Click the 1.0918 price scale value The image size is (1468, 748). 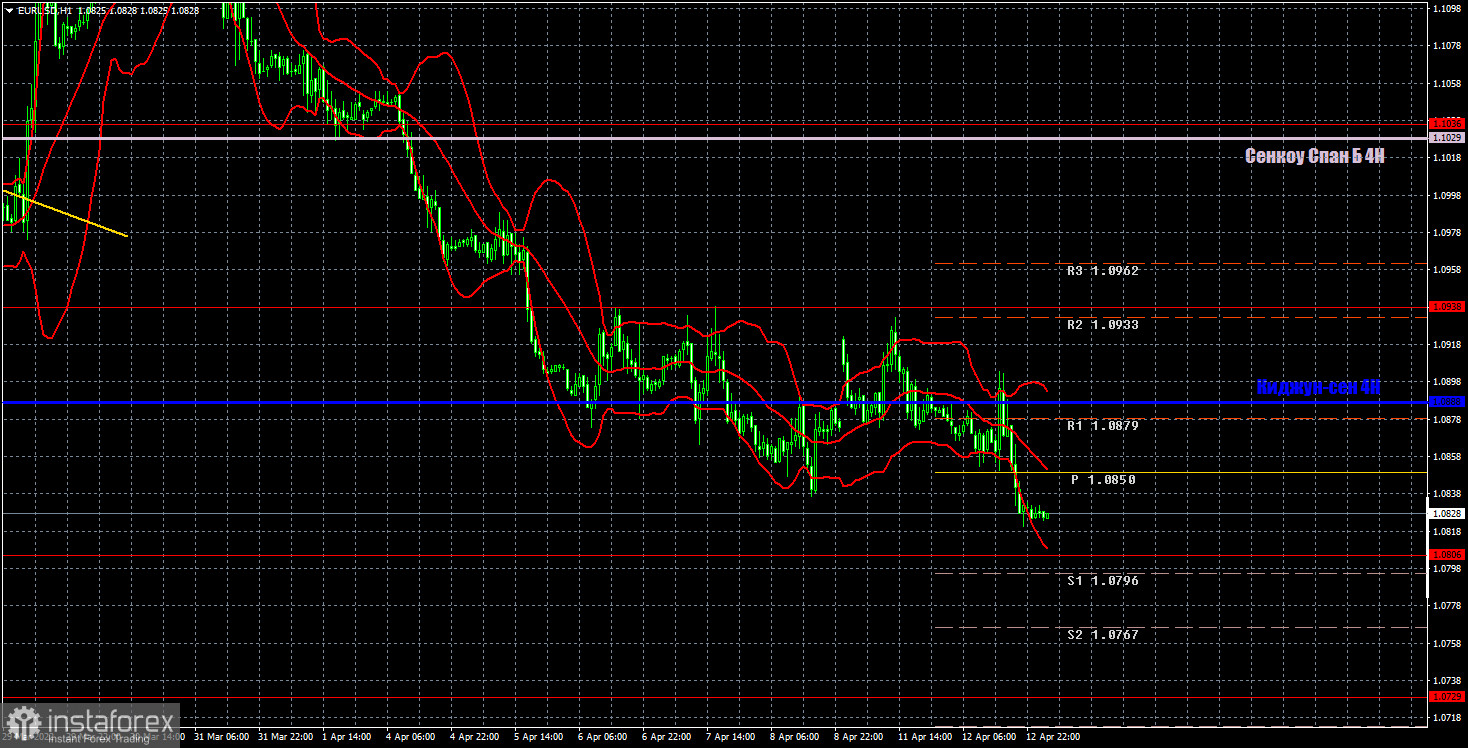pos(1447,345)
